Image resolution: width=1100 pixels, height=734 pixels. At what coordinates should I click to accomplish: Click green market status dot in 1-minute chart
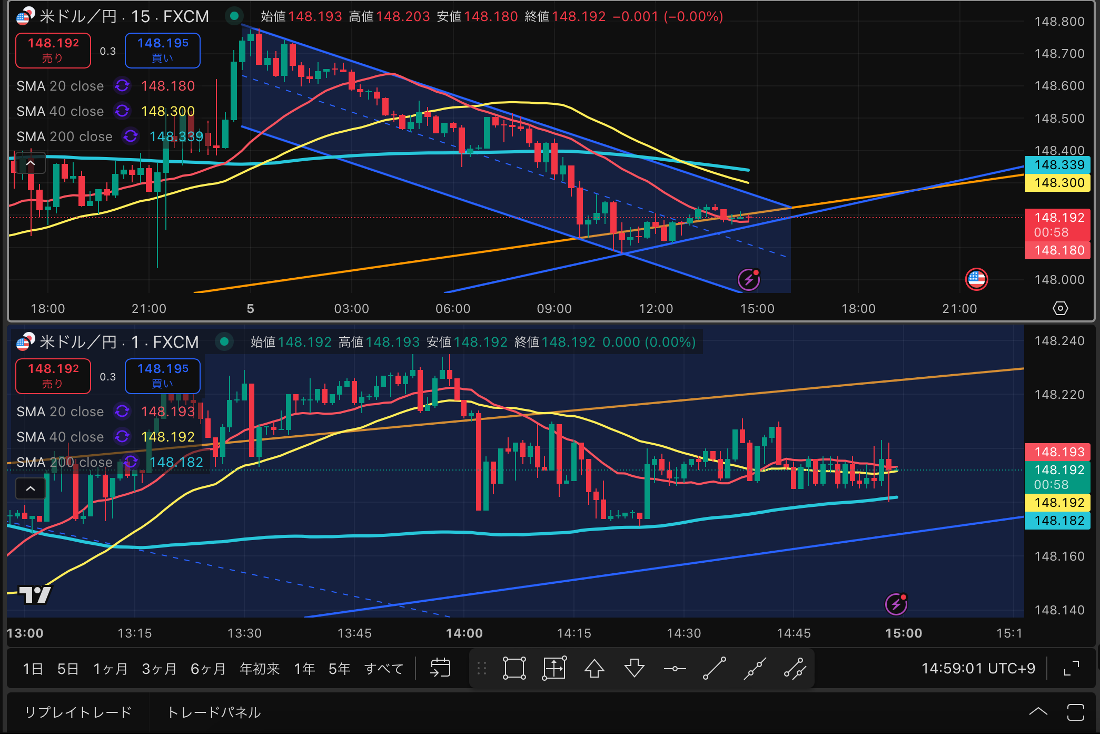tap(224, 342)
